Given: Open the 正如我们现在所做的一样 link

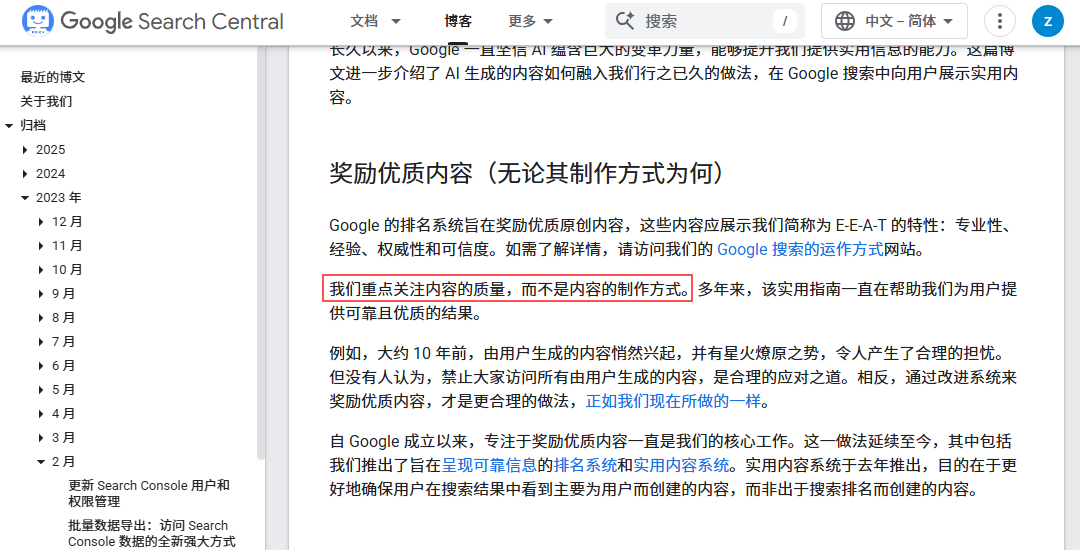Looking at the screenshot, I should (673, 401).
